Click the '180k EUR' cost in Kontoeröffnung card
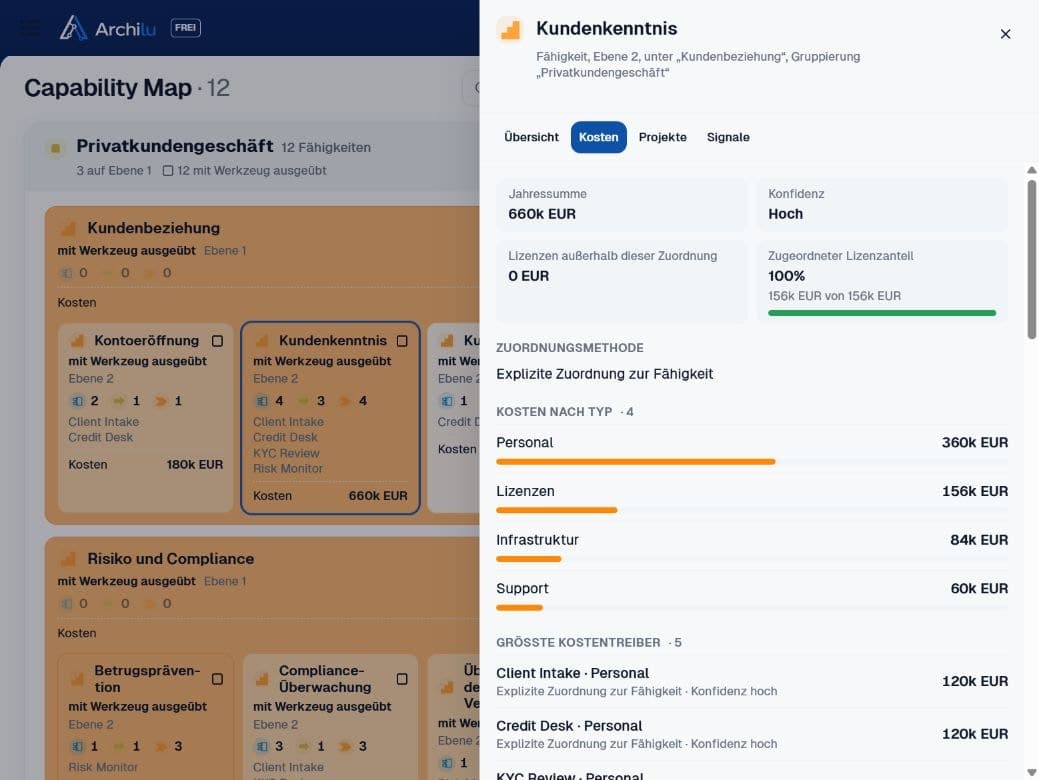 click(x=195, y=465)
